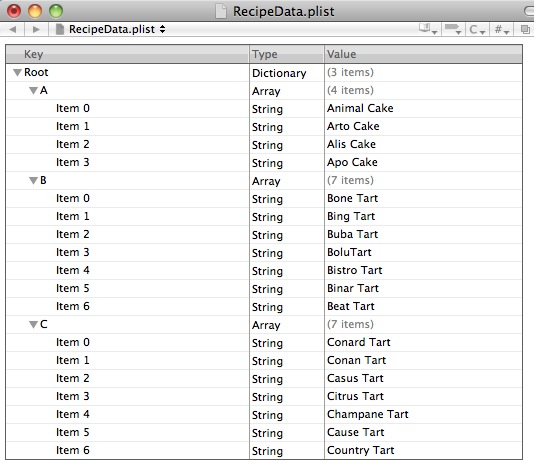
Task: Open the breakpoints popup icon
Action: 453,29
